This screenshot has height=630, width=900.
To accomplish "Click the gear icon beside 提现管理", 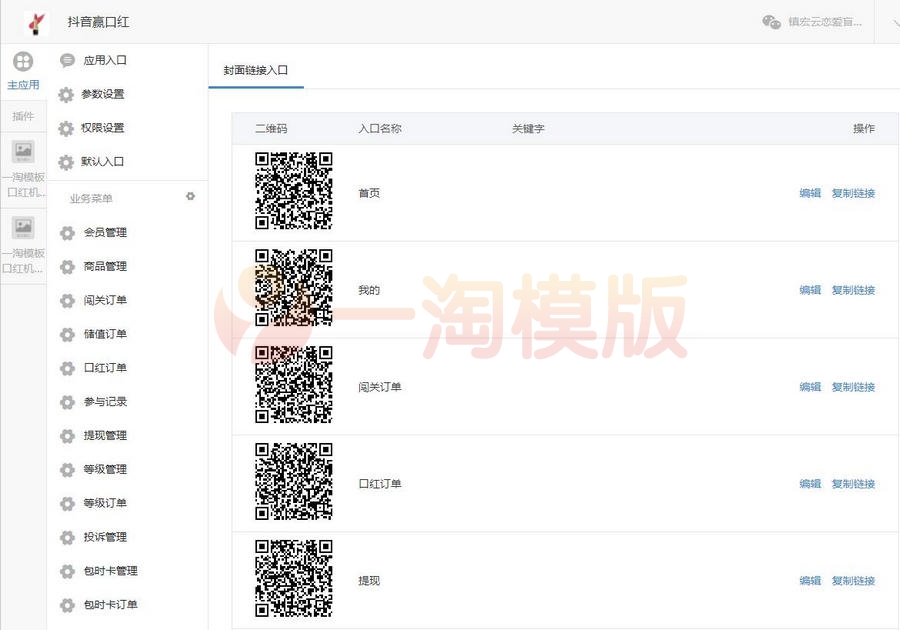I will (x=66, y=435).
